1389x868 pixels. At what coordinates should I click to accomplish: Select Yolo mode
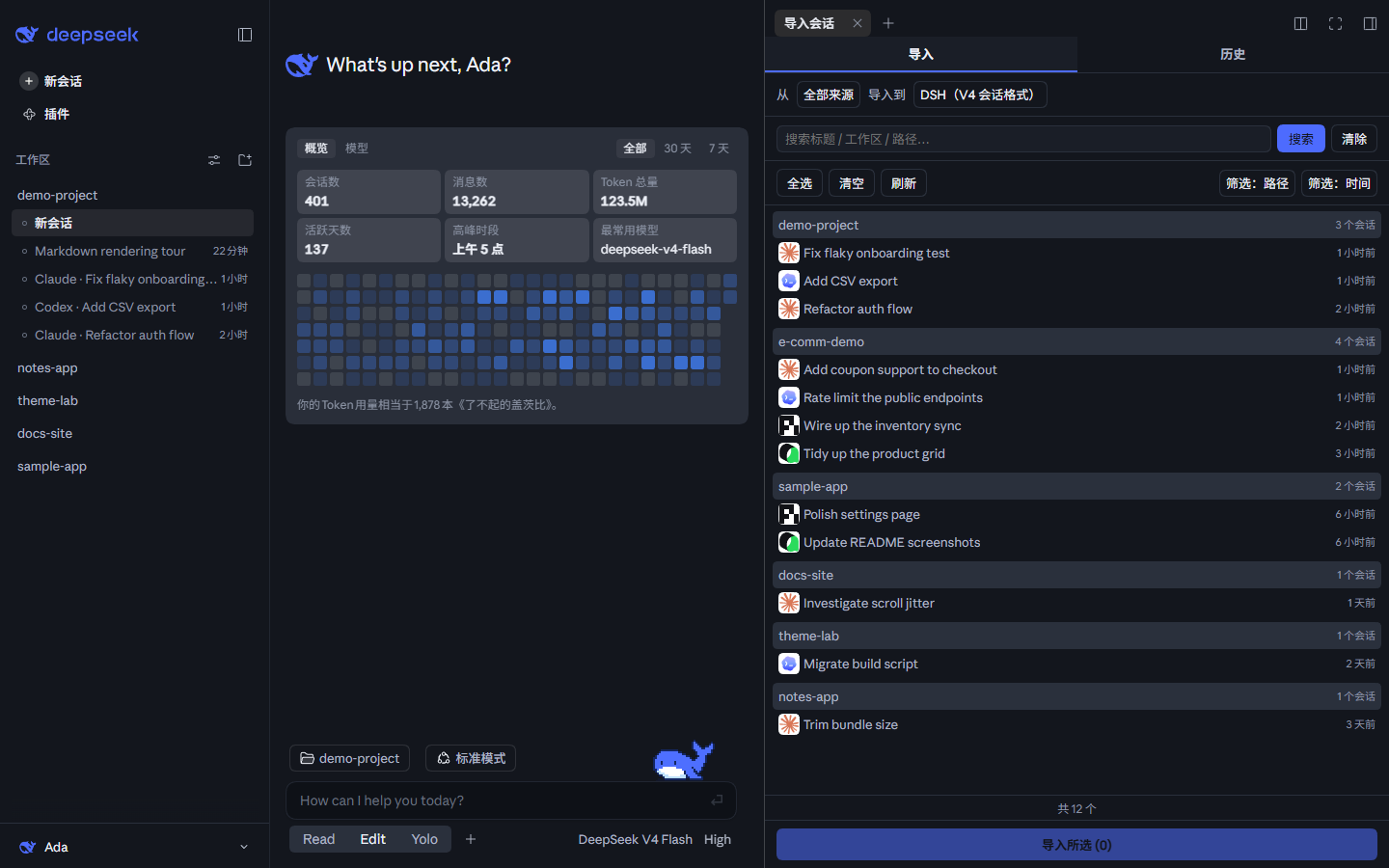pos(424,839)
